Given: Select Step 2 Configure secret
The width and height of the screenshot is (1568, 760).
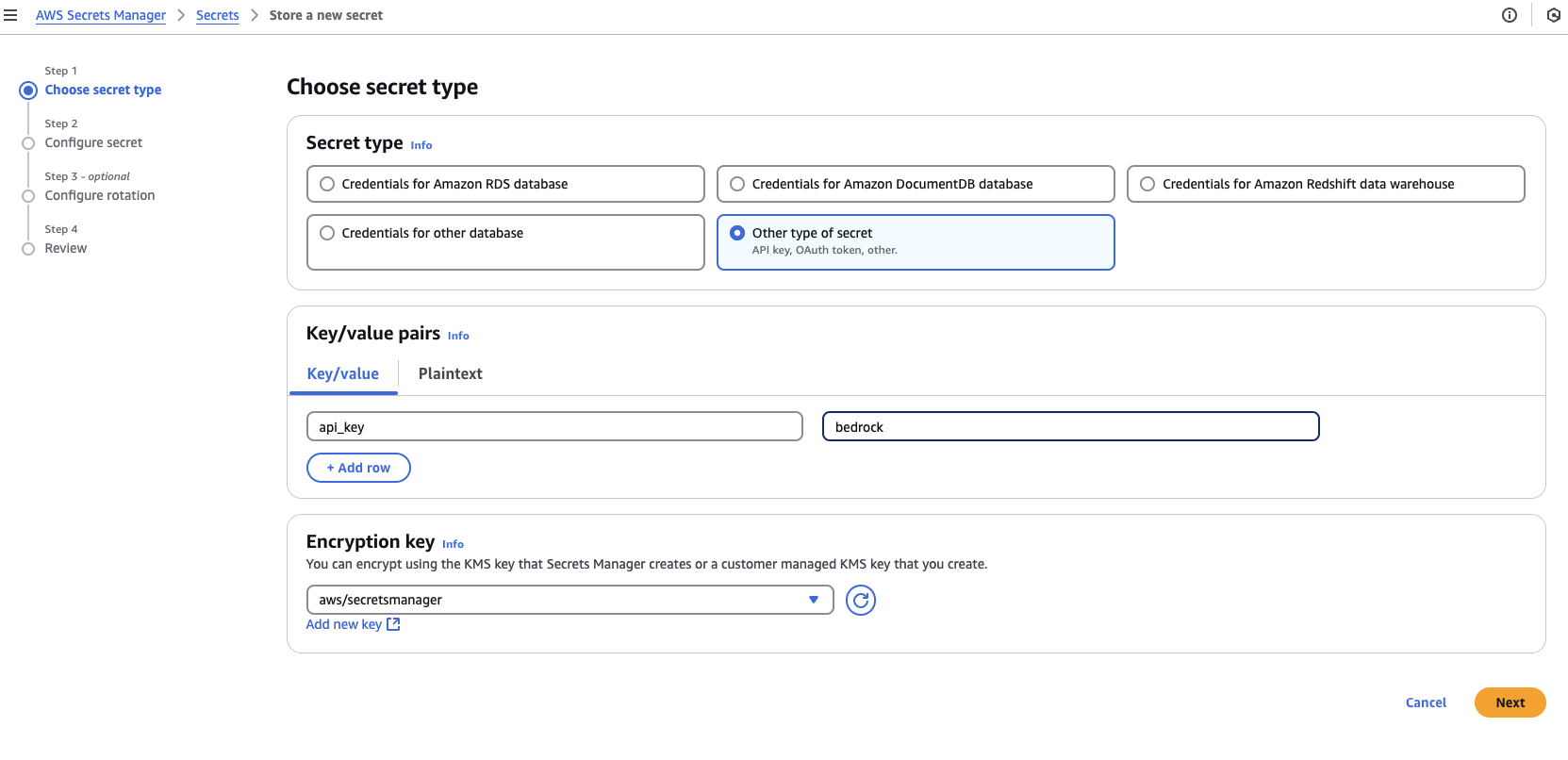Looking at the screenshot, I should click(x=93, y=142).
